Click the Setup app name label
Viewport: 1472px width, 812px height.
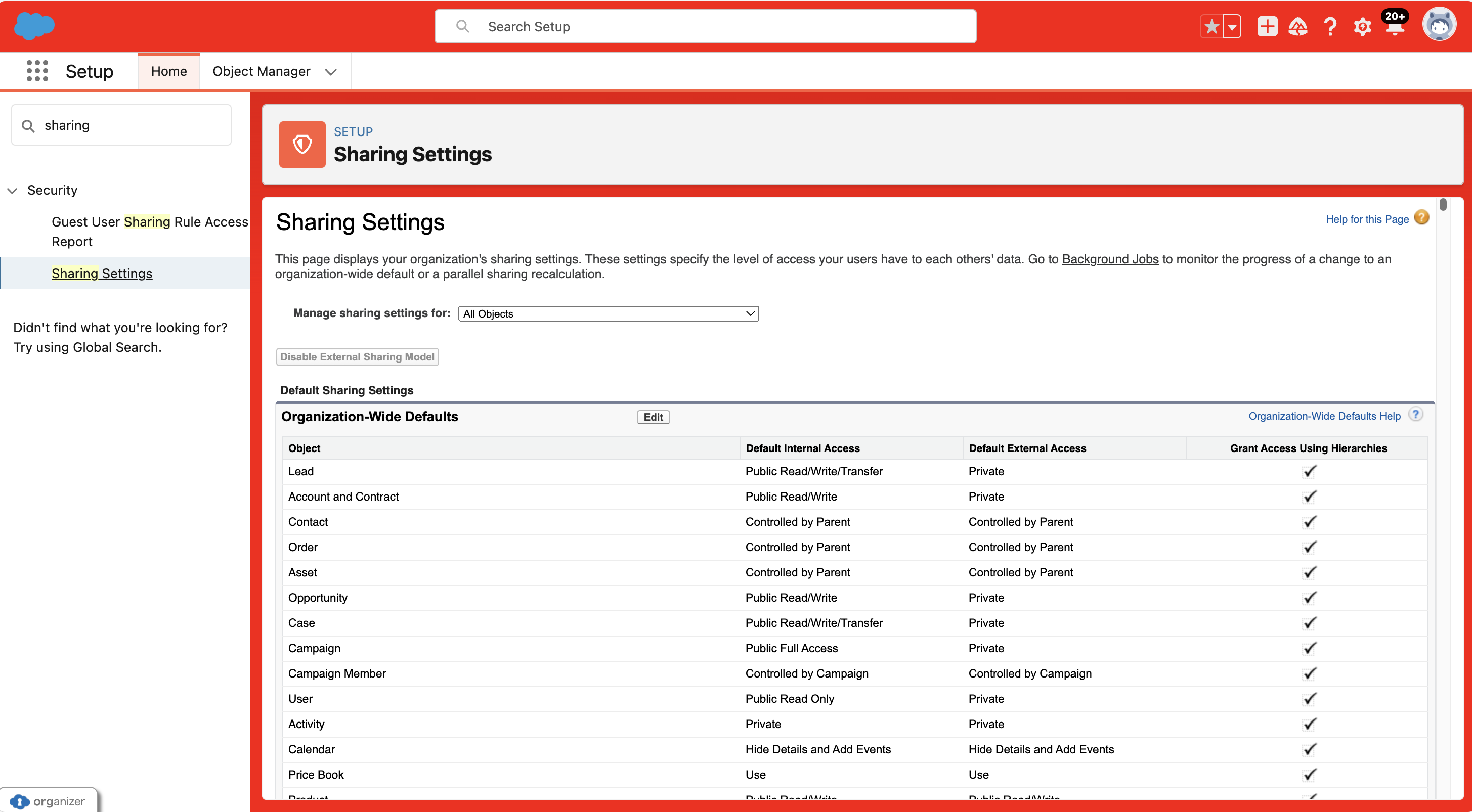click(x=90, y=71)
